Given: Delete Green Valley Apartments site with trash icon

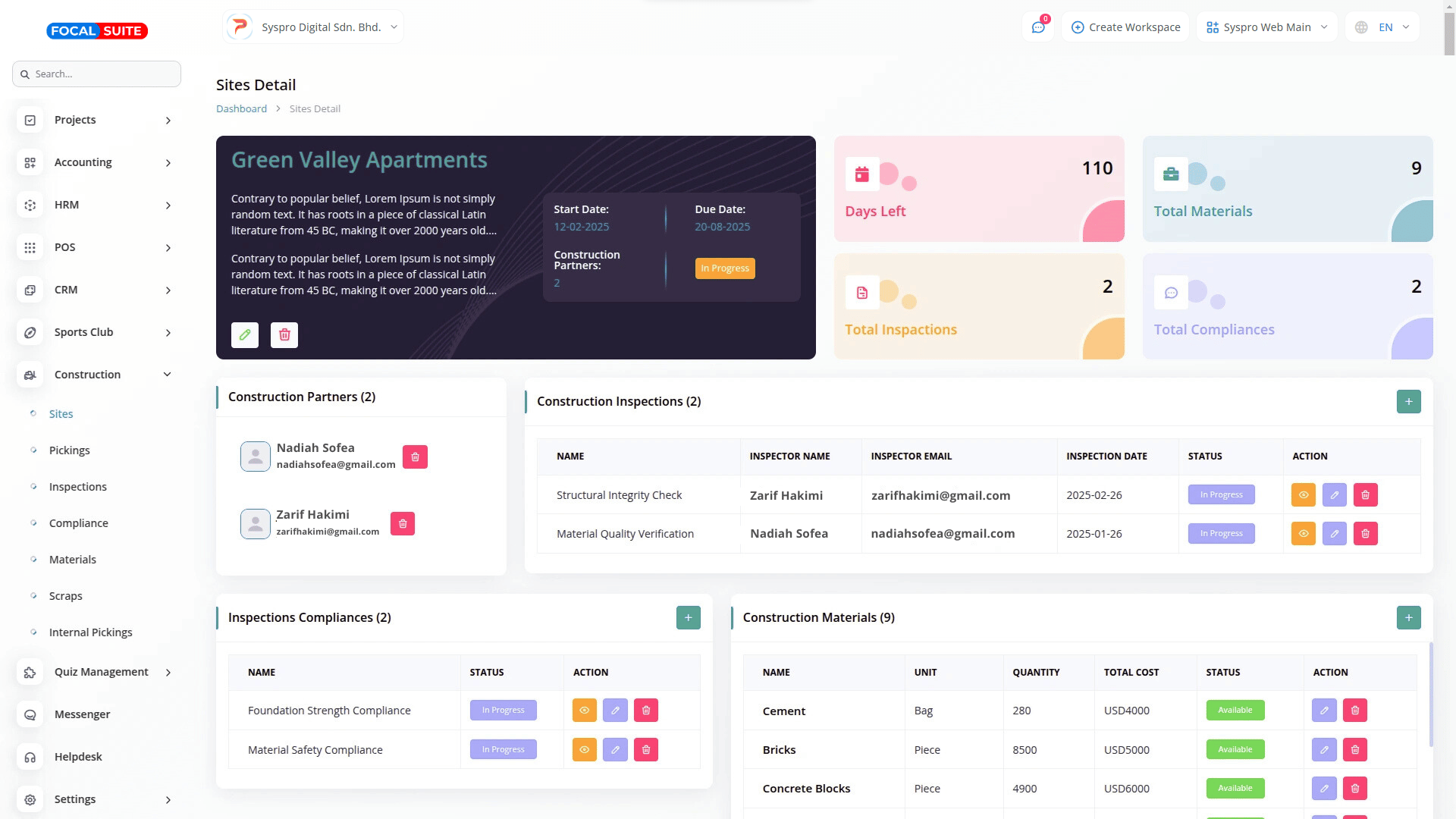Looking at the screenshot, I should (284, 334).
